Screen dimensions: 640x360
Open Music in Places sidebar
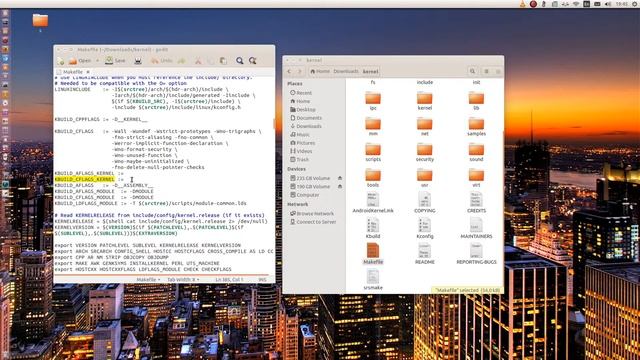pyautogui.click(x=300, y=134)
